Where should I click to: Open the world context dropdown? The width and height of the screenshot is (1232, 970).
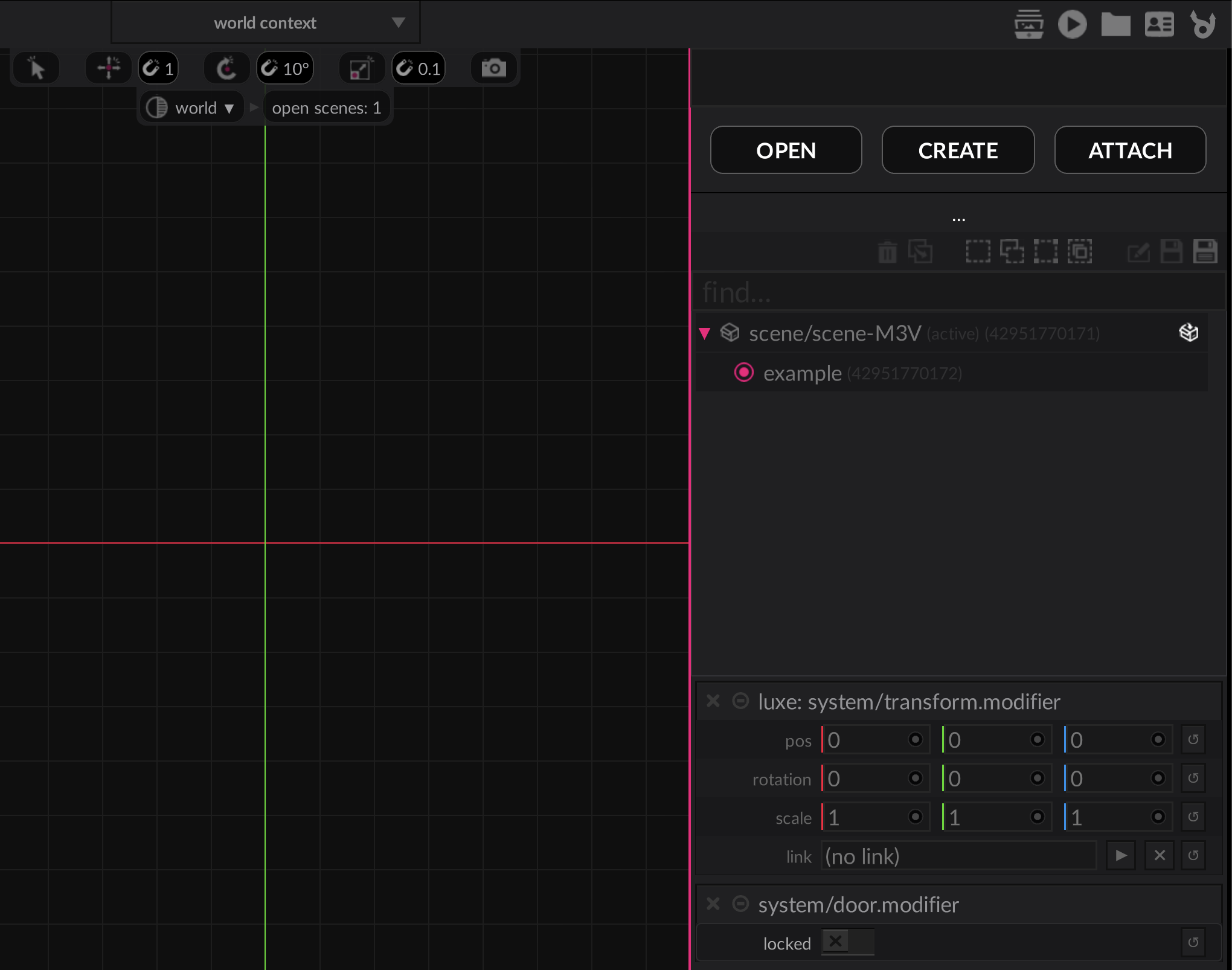coord(266,23)
